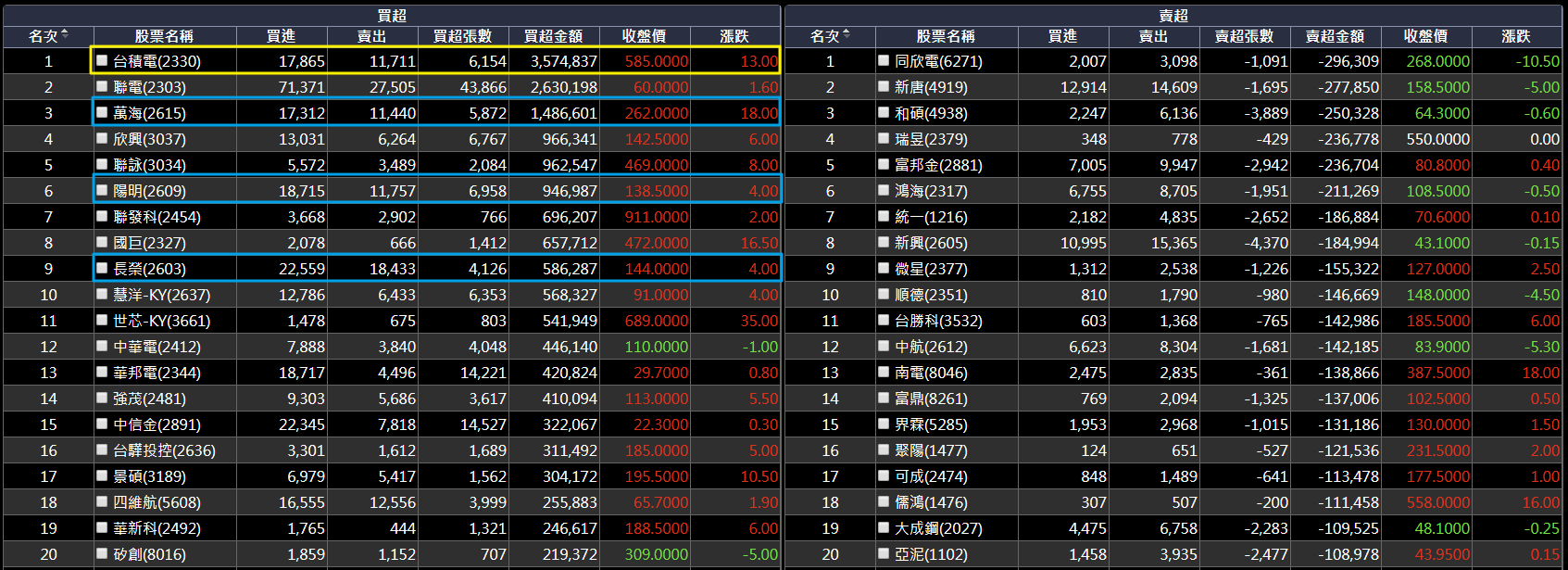Open stock 中航(2612)
The width and height of the screenshot is (1568, 570).
[x=931, y=347]
